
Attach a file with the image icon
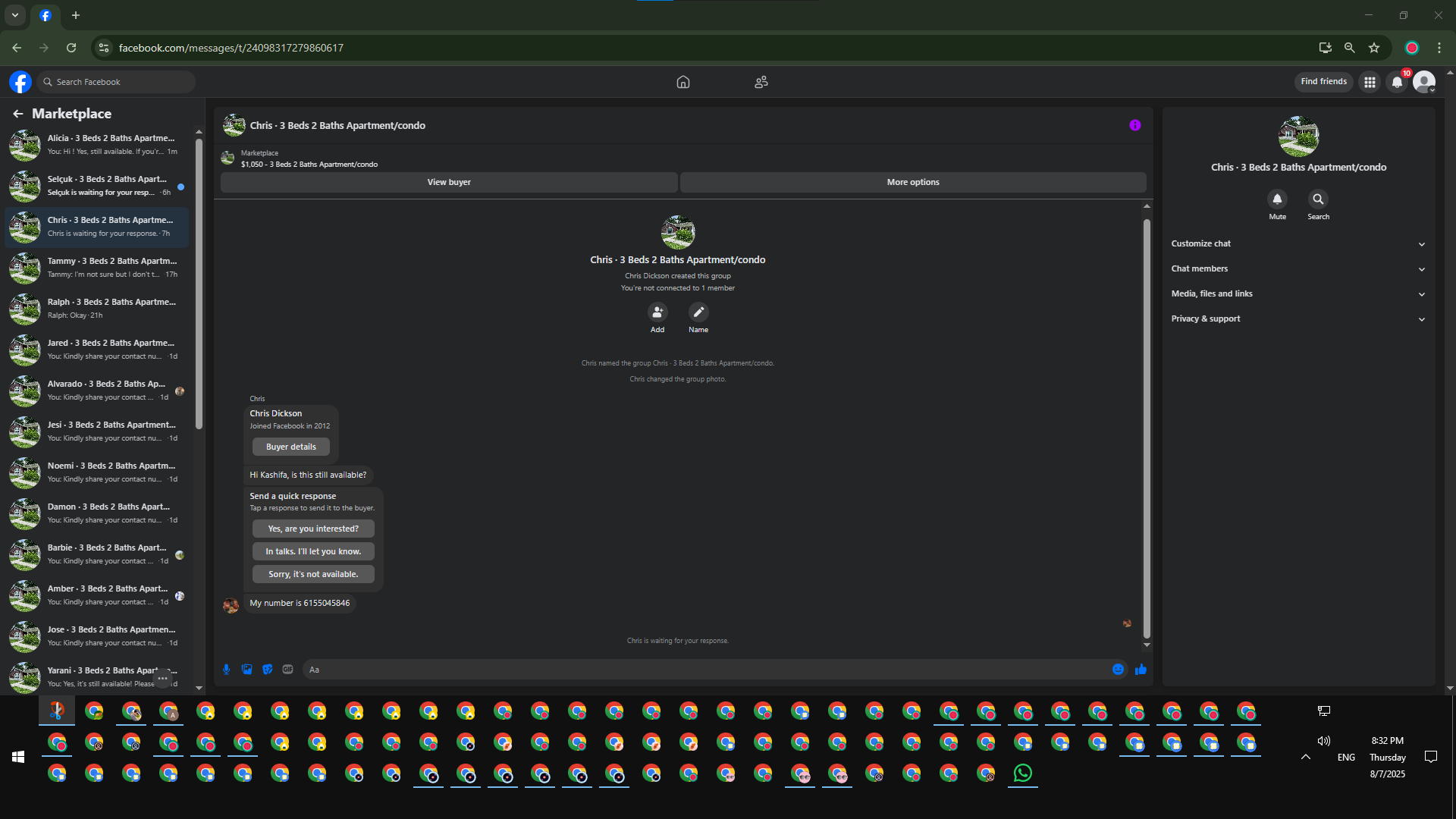[246, 670]
